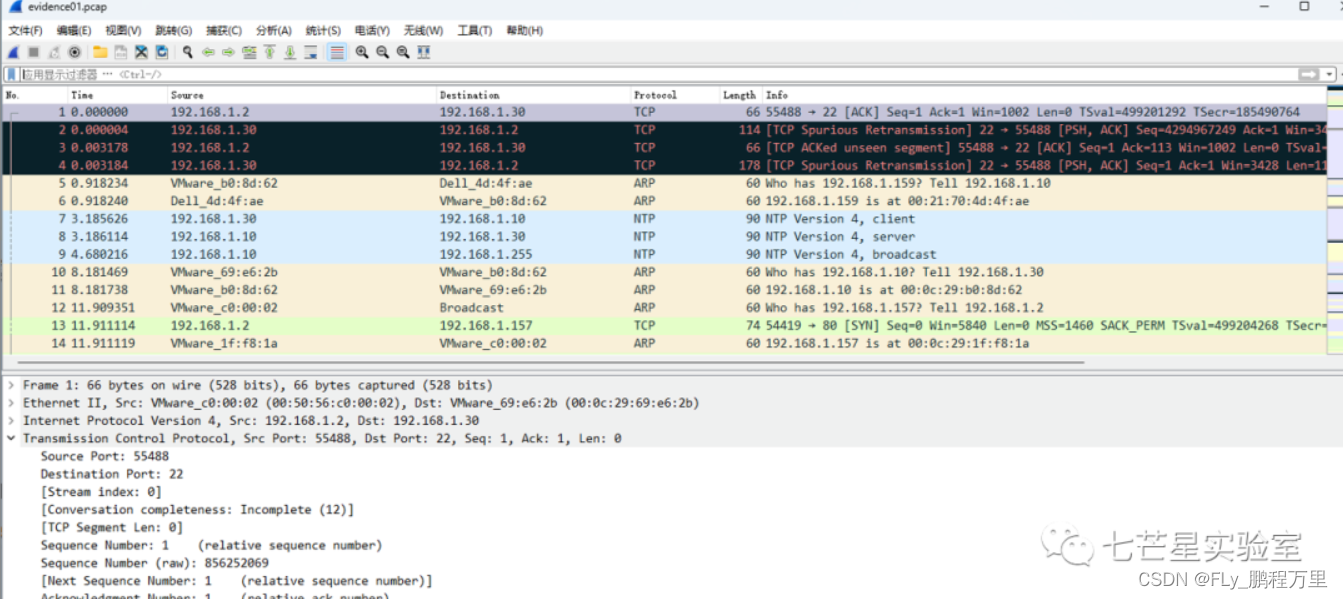This screenshot has width=1343, height=599.
Task: Click the restart capture icon
Action: click(54, 52)
